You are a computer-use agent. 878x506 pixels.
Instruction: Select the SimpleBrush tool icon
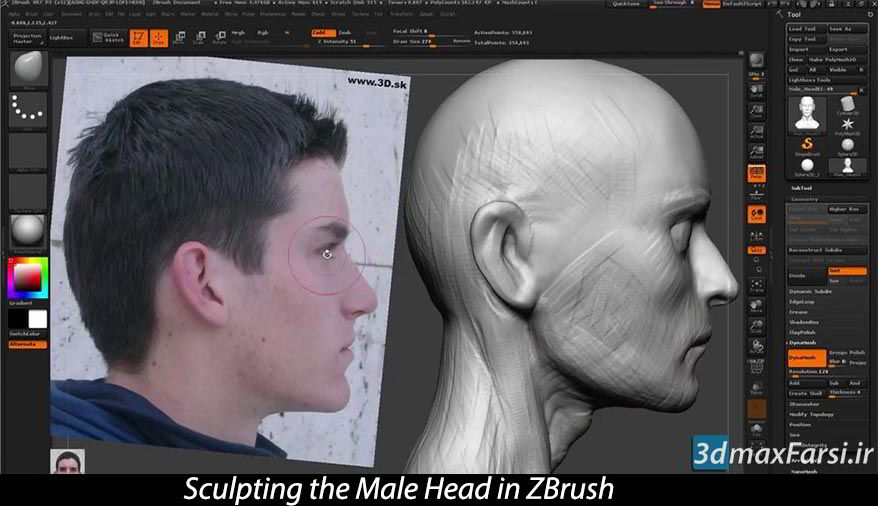pos(807,146)
